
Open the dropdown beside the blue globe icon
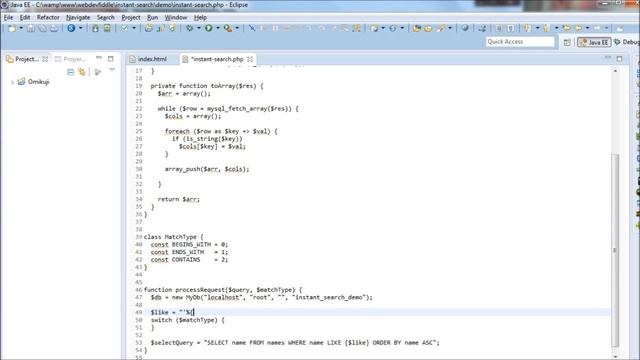tap(80, 28)
